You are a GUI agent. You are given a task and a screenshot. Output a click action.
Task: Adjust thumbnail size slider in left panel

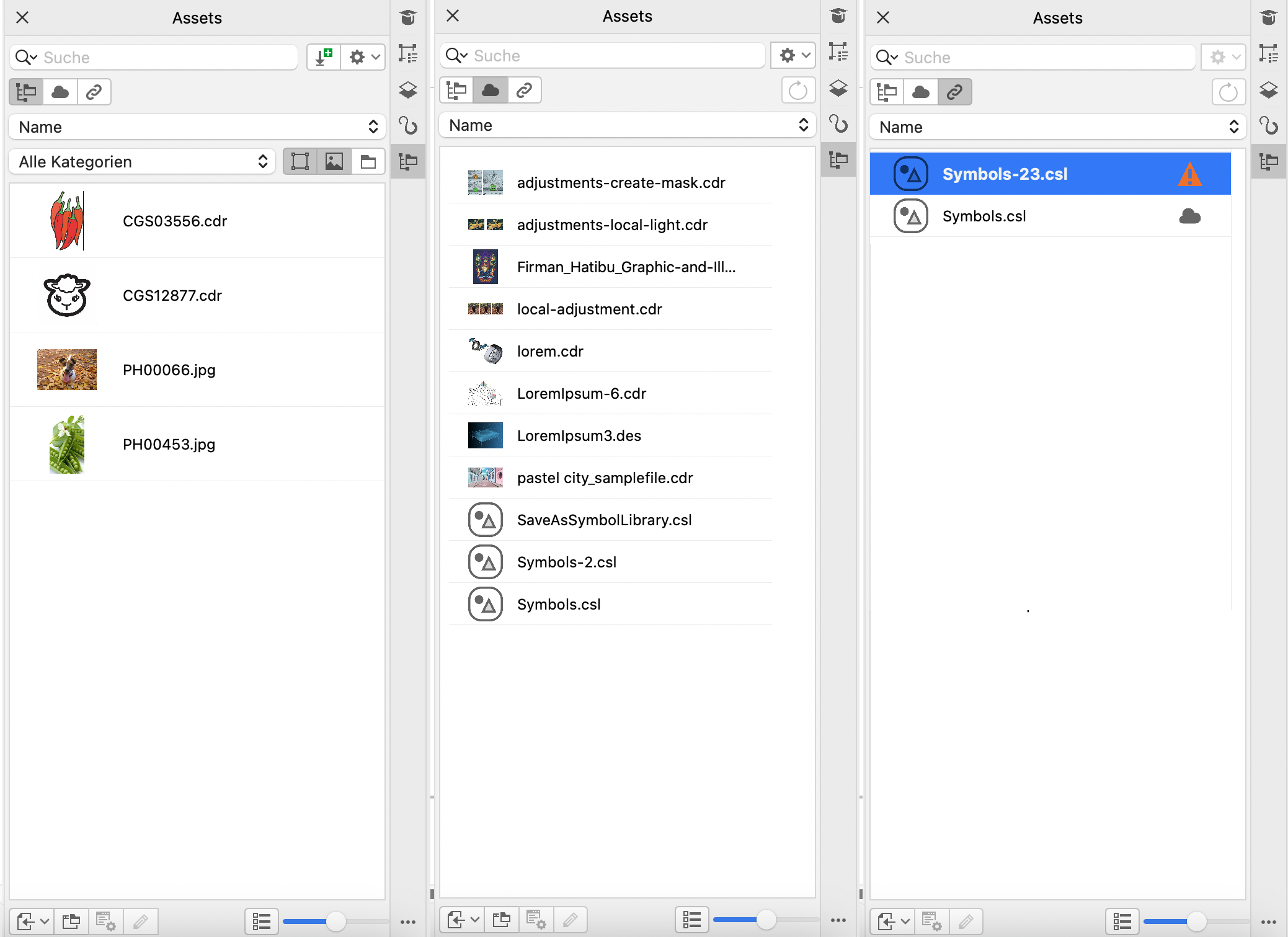(x=335, y=921)
